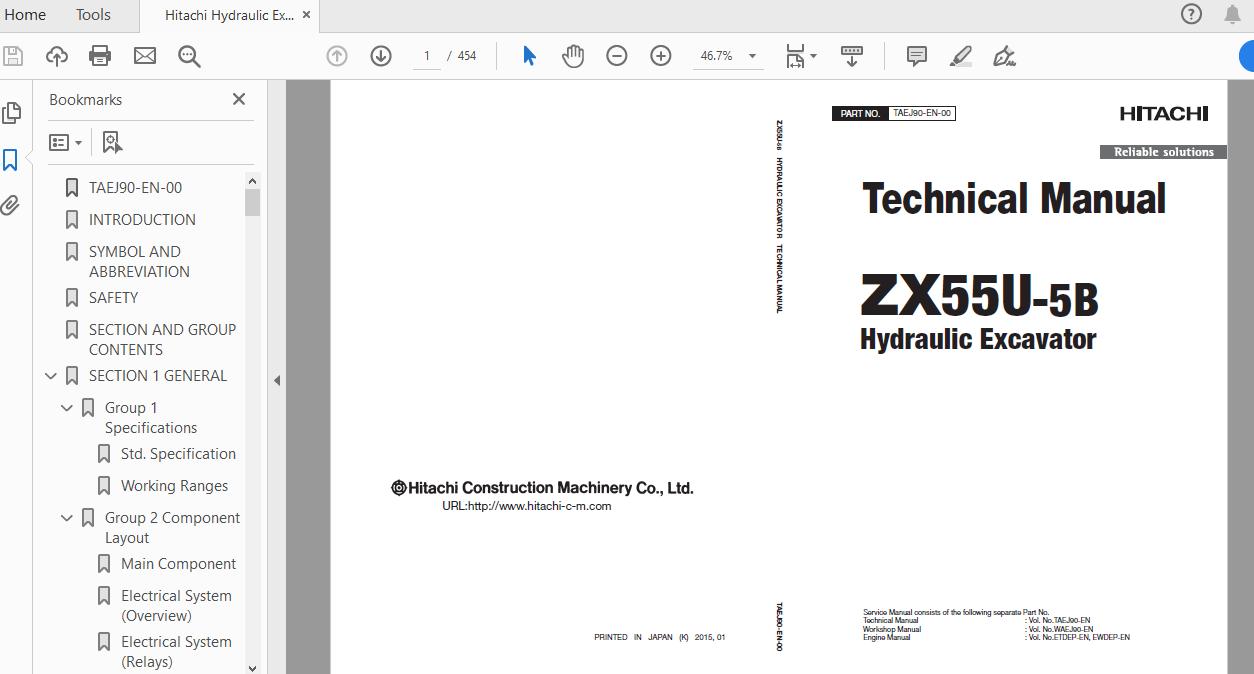The image size is (1254, 674).
Task: Open Page Thumbnails side panel
Action: pyautogui.click(x=11, y=113)
